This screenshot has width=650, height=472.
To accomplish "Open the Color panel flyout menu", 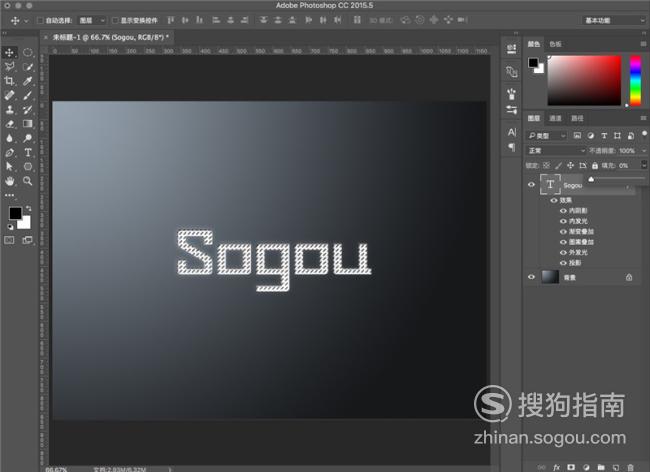I will click(643, 44).
